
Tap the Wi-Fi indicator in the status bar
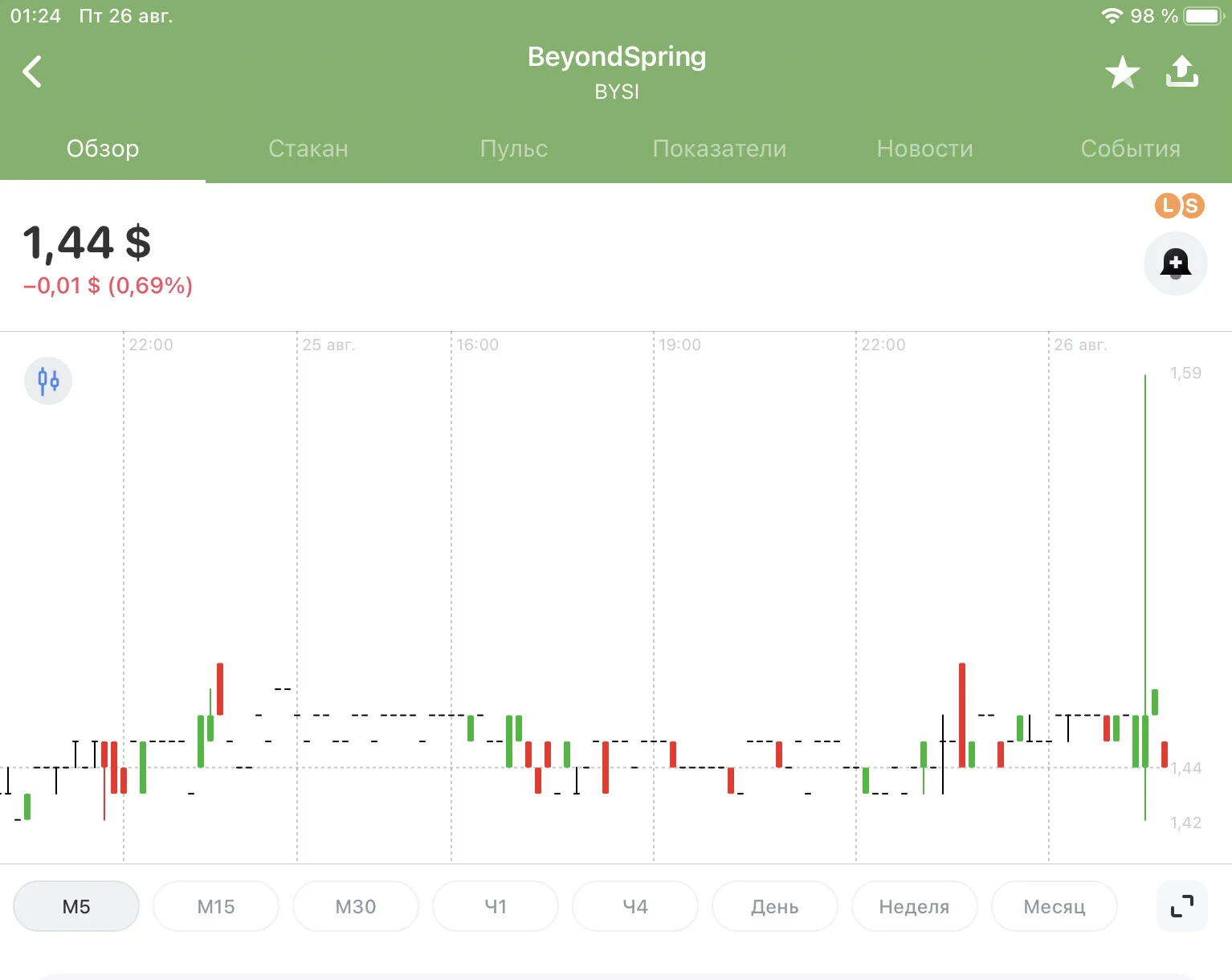tap(1112, 16)
